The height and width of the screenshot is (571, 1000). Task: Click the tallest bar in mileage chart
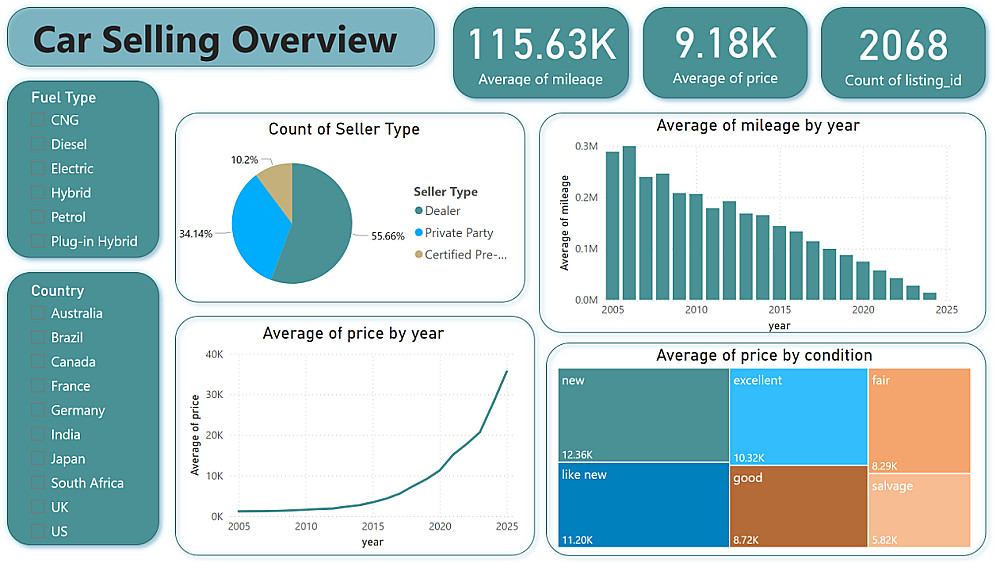pos(629,223)
